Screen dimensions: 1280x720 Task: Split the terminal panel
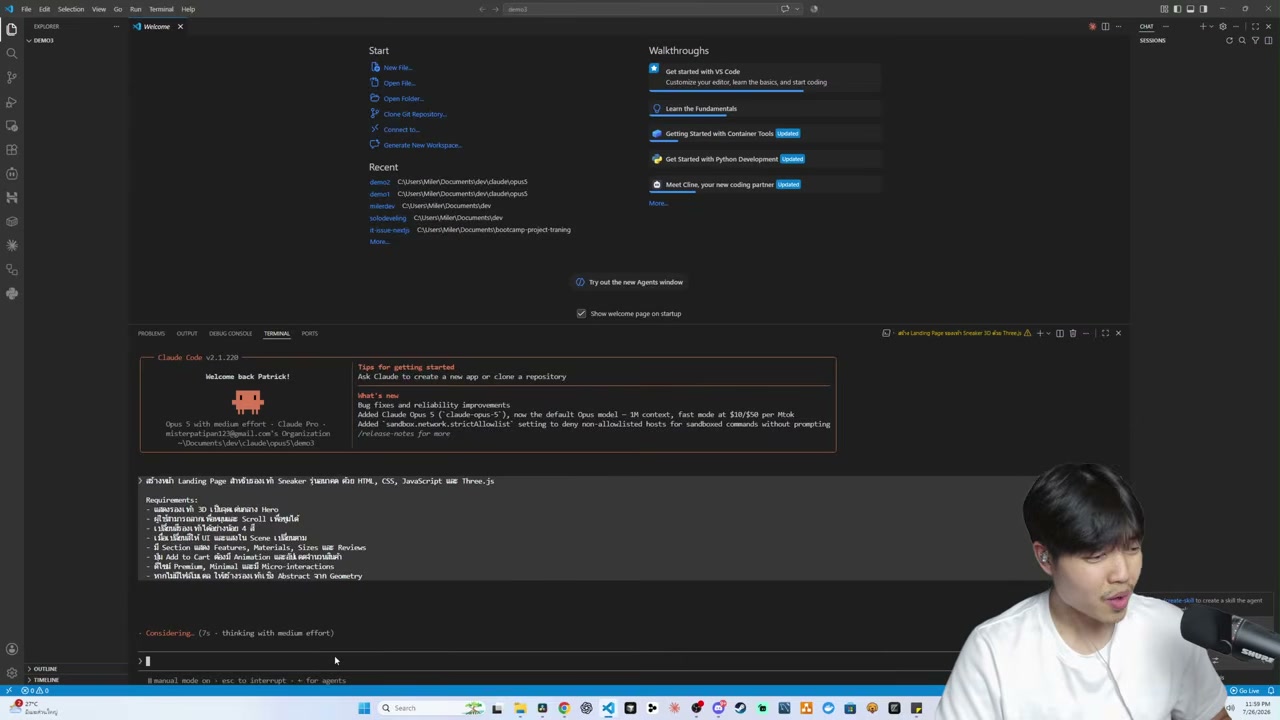coord(1060,333)
